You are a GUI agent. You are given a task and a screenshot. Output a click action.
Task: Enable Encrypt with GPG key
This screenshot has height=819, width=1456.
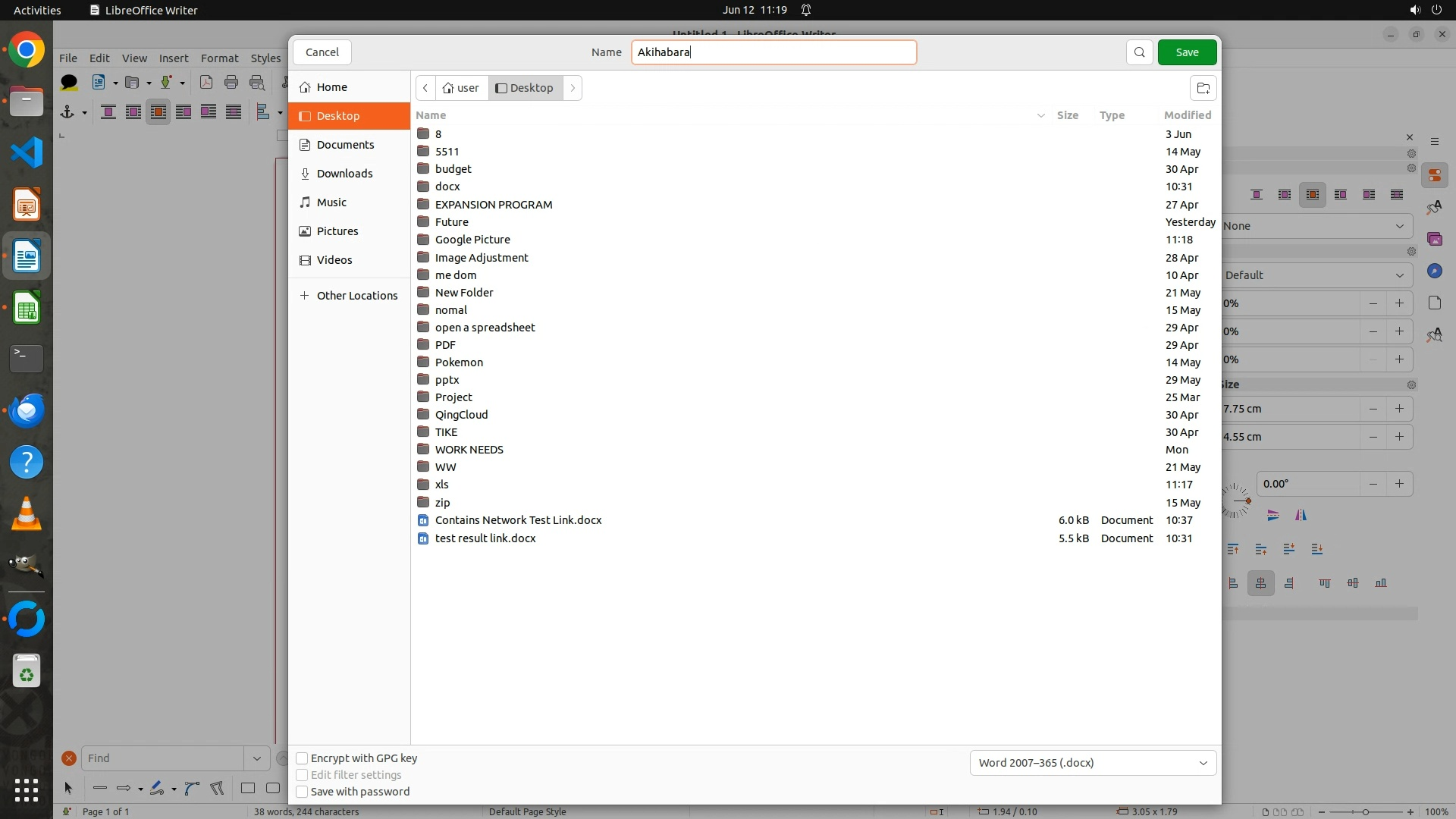tap(302, 758)
